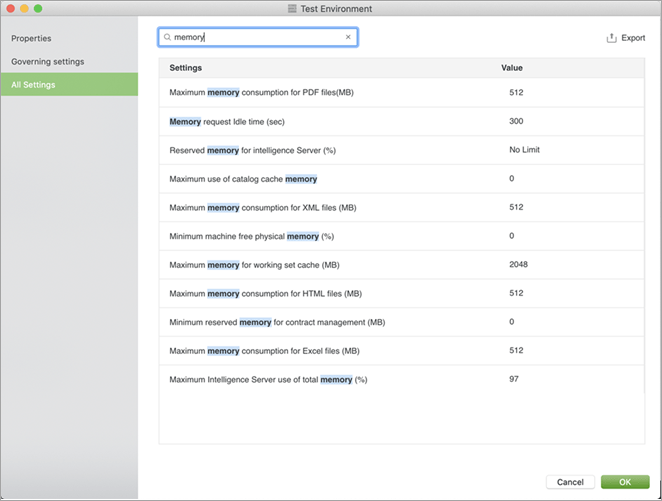Click the window title document icon
The width and height of the screenshot is (662, 501).
(x=291, y=9)
